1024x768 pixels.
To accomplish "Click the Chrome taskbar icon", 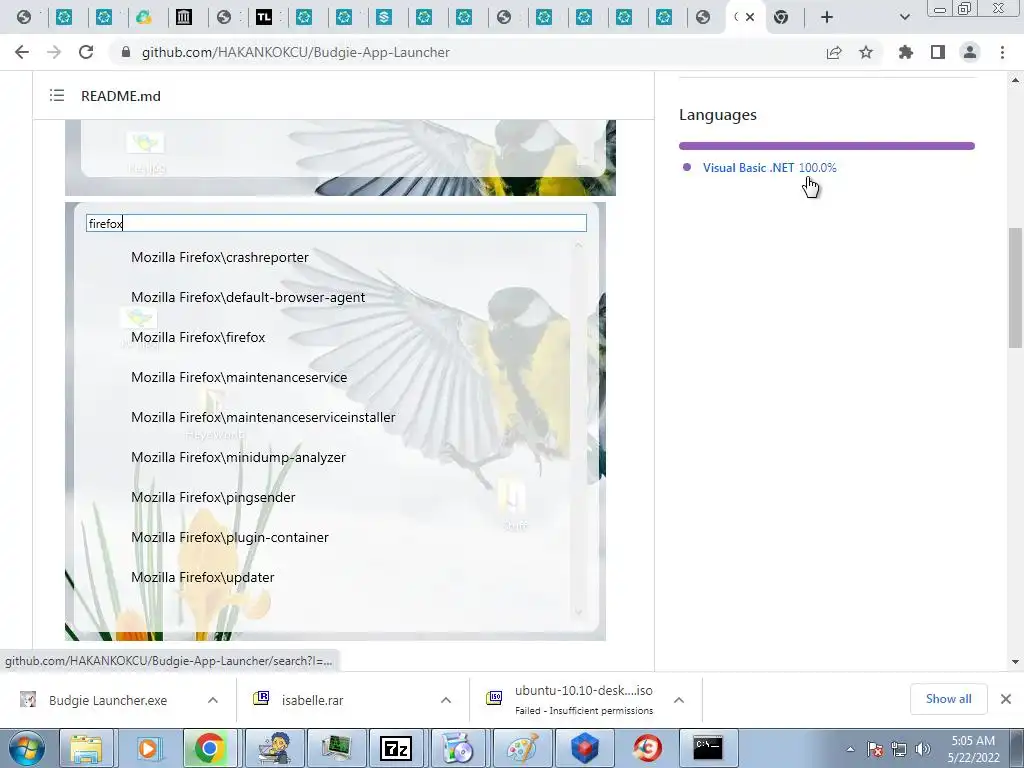I will [x=209, y=748].
